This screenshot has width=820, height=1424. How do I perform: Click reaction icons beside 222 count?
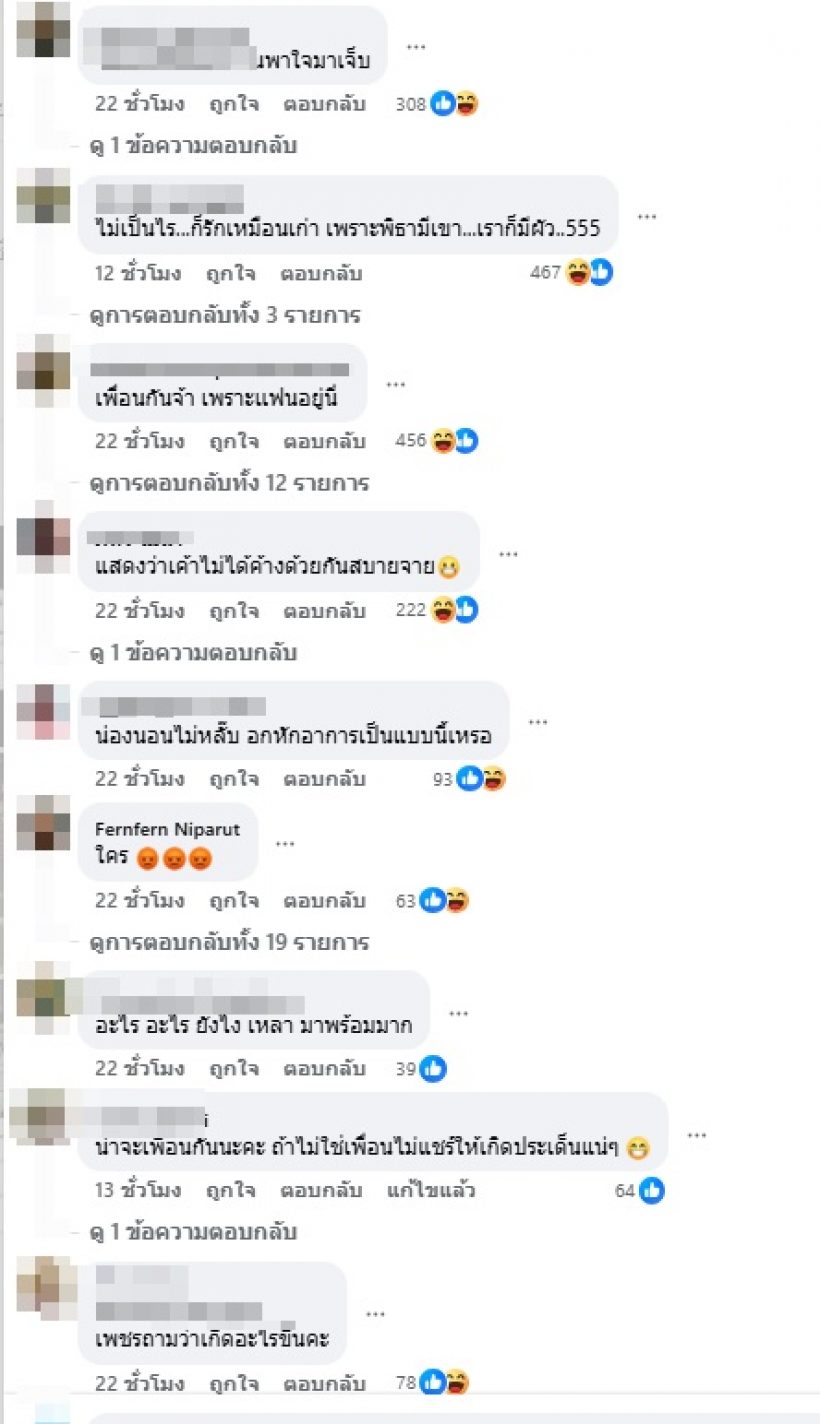[455, 610]
